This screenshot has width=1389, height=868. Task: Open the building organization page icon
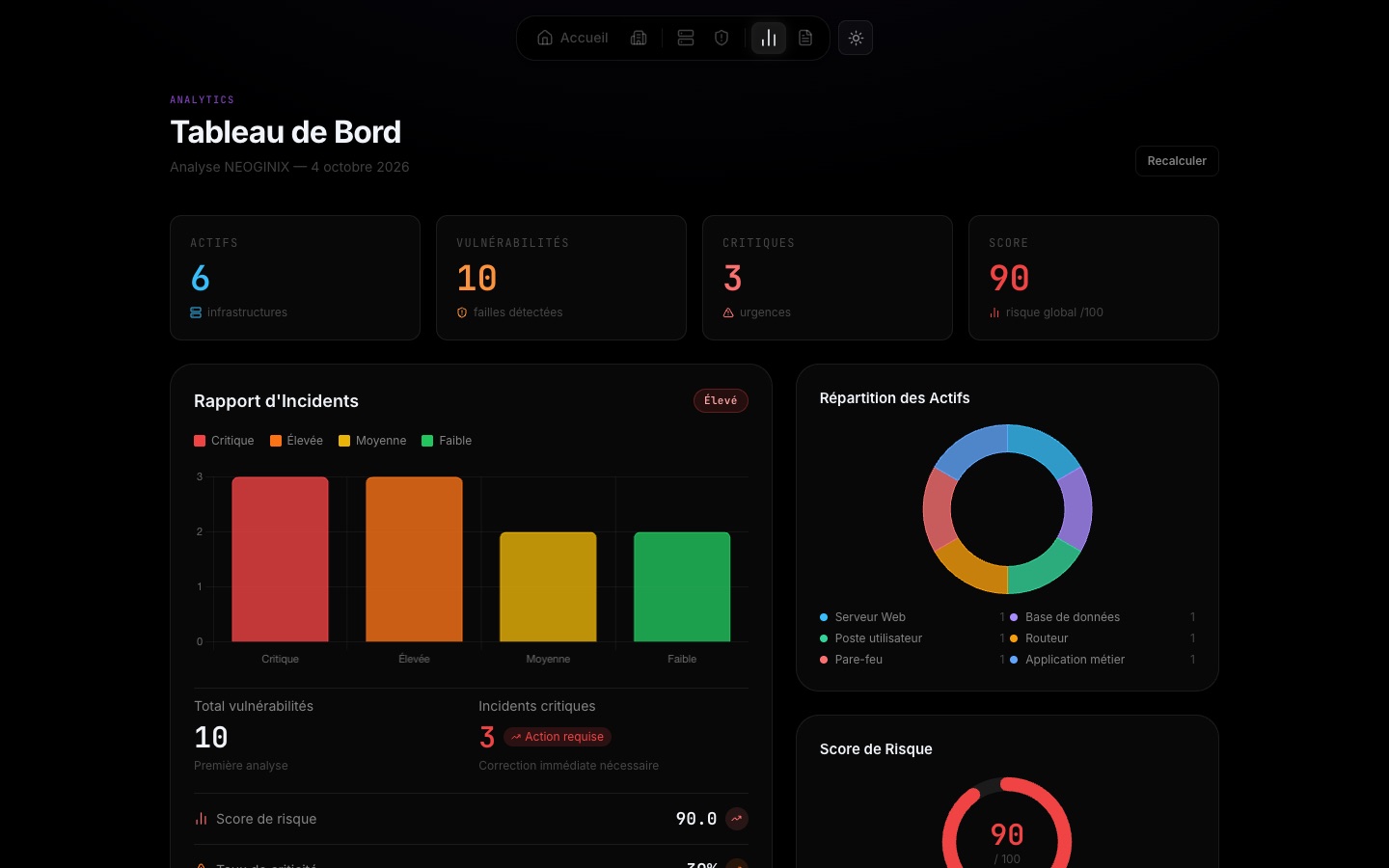pos(639,38)
